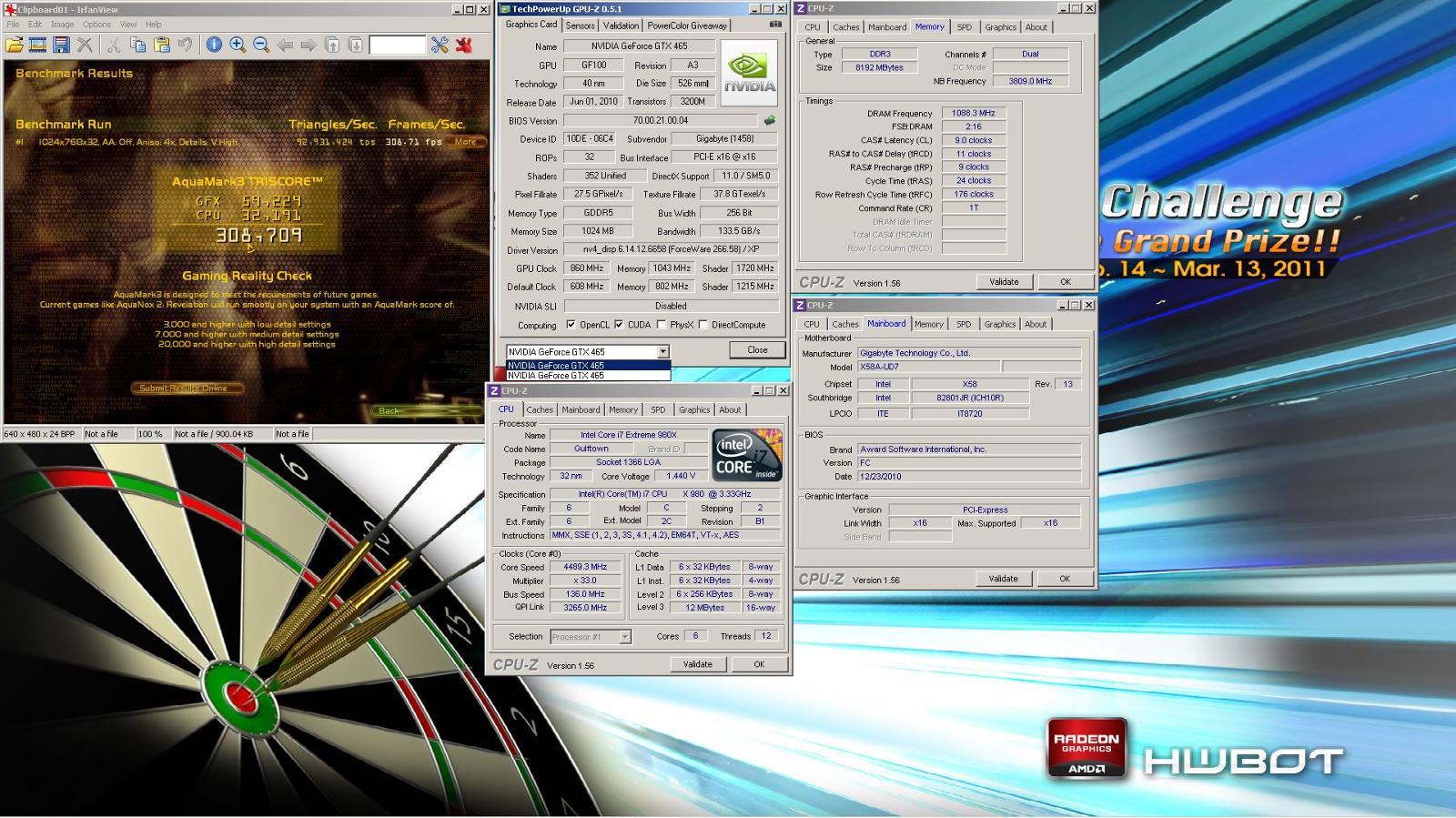This screenshot has height=818, width=1456.
Task: Go to previous page icon in IrfanView
Action: (332, 45)
